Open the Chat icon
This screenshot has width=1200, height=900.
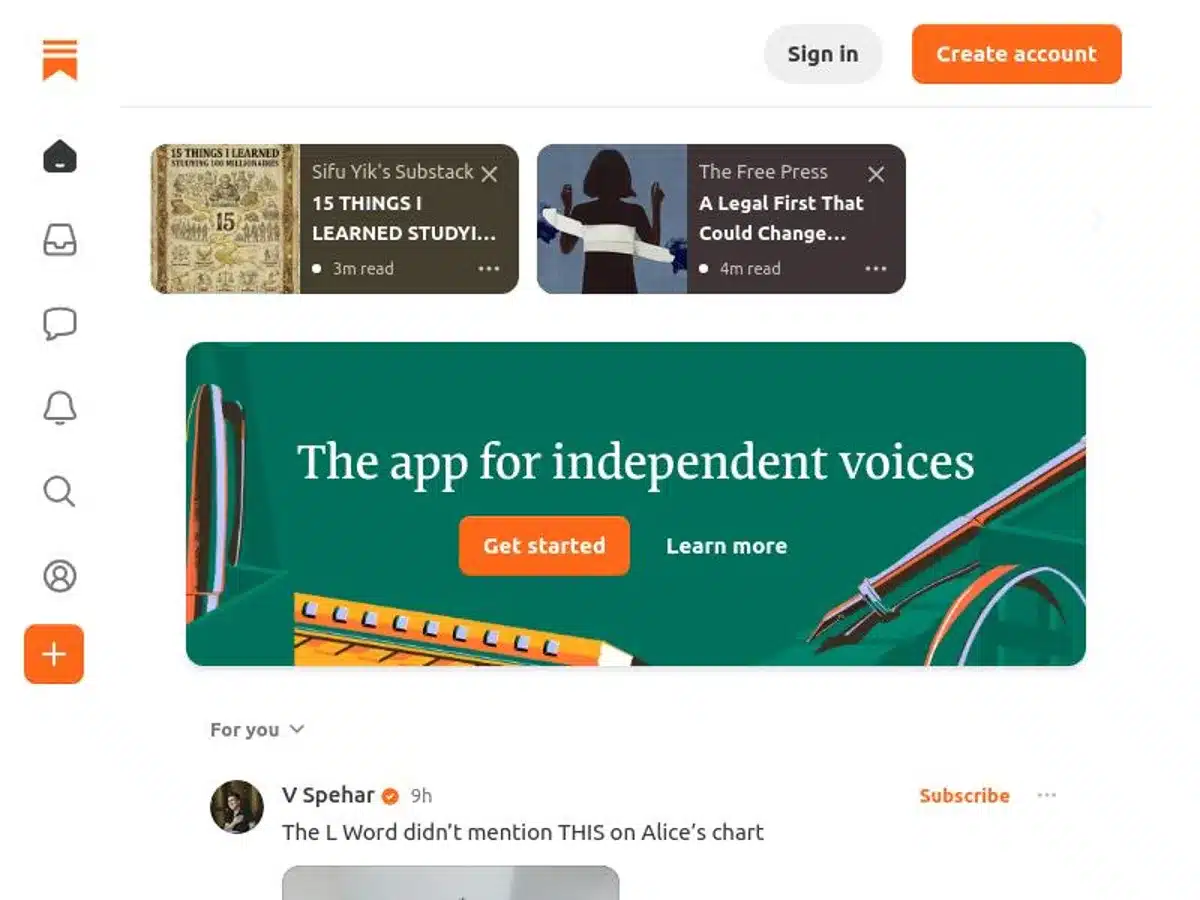tap(60, 323)
